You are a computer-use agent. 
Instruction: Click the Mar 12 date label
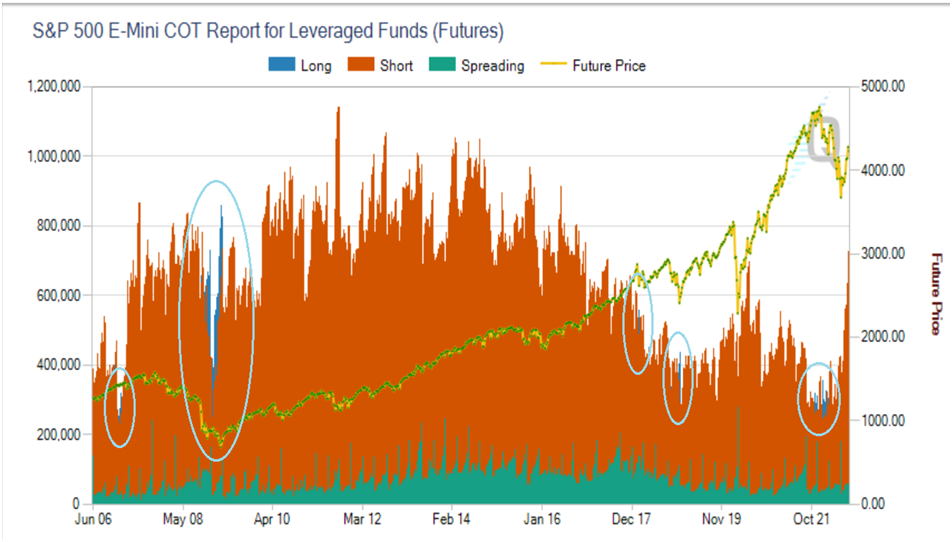(362, 520)
